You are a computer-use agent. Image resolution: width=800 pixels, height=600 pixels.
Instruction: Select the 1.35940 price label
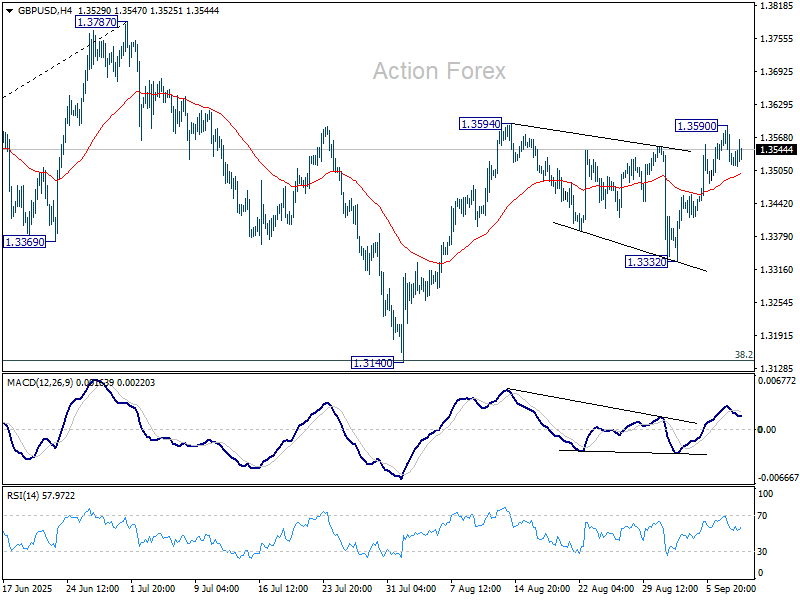coord(481,124)
